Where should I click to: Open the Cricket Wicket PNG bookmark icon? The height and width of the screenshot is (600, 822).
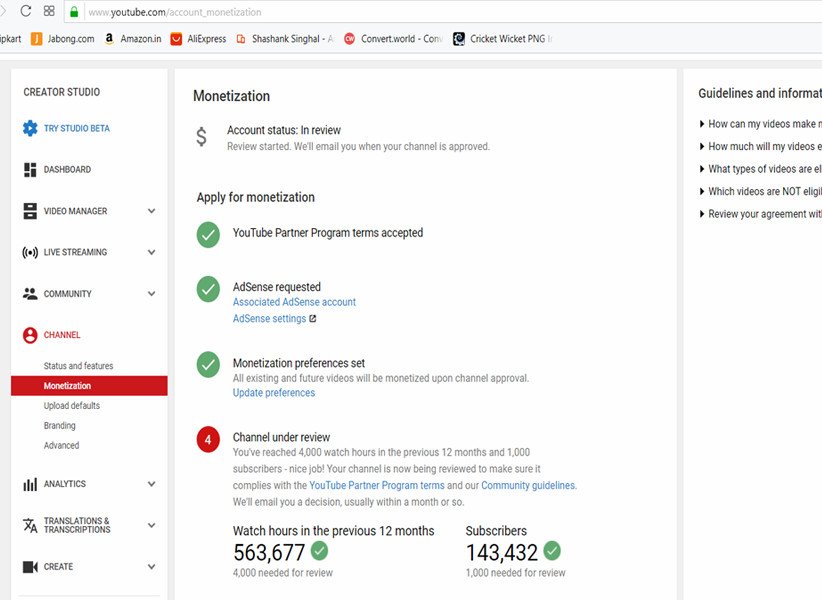click(459, 39)
